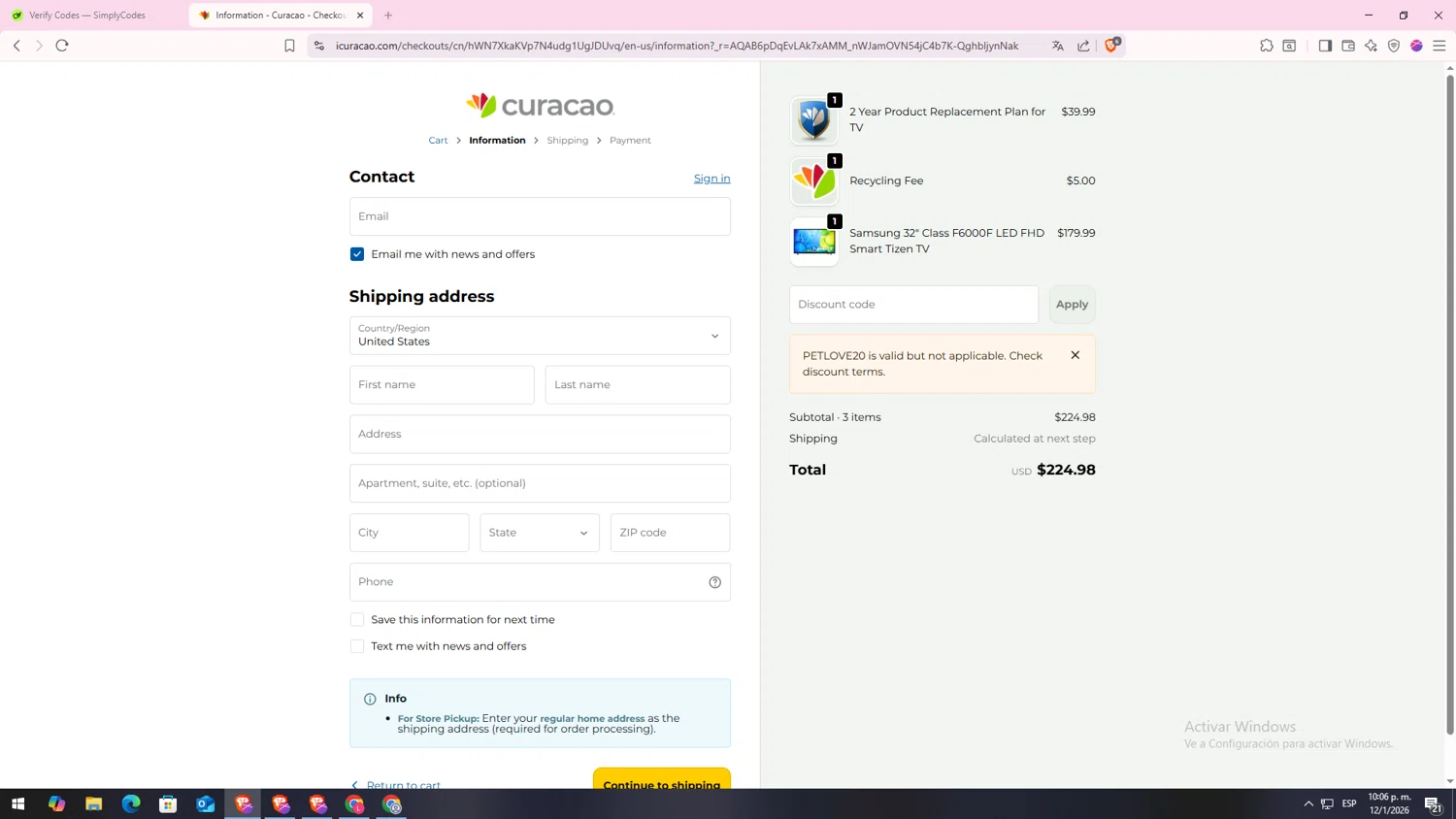This screenshot has height=819, width=1456.
Task: Check Save this information for next time
Action: tap(357, 619)
